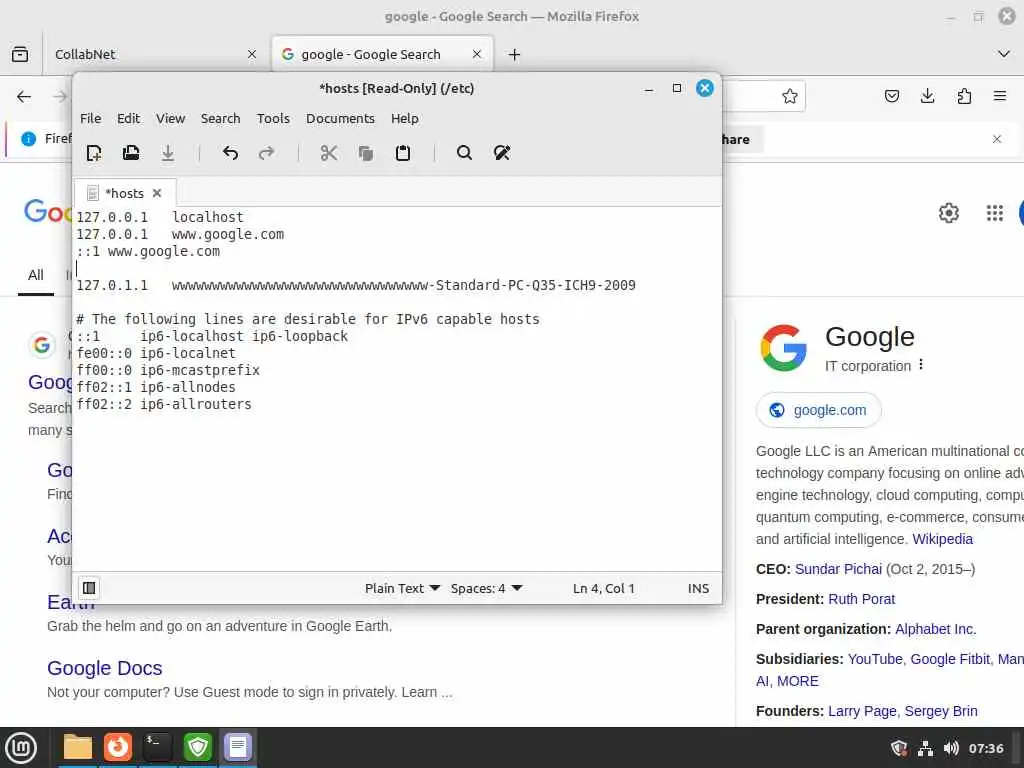Toggle the side pane in the editor status bar
The image size is (1024, 768).
pyautogui.click(x=89, y=588)
